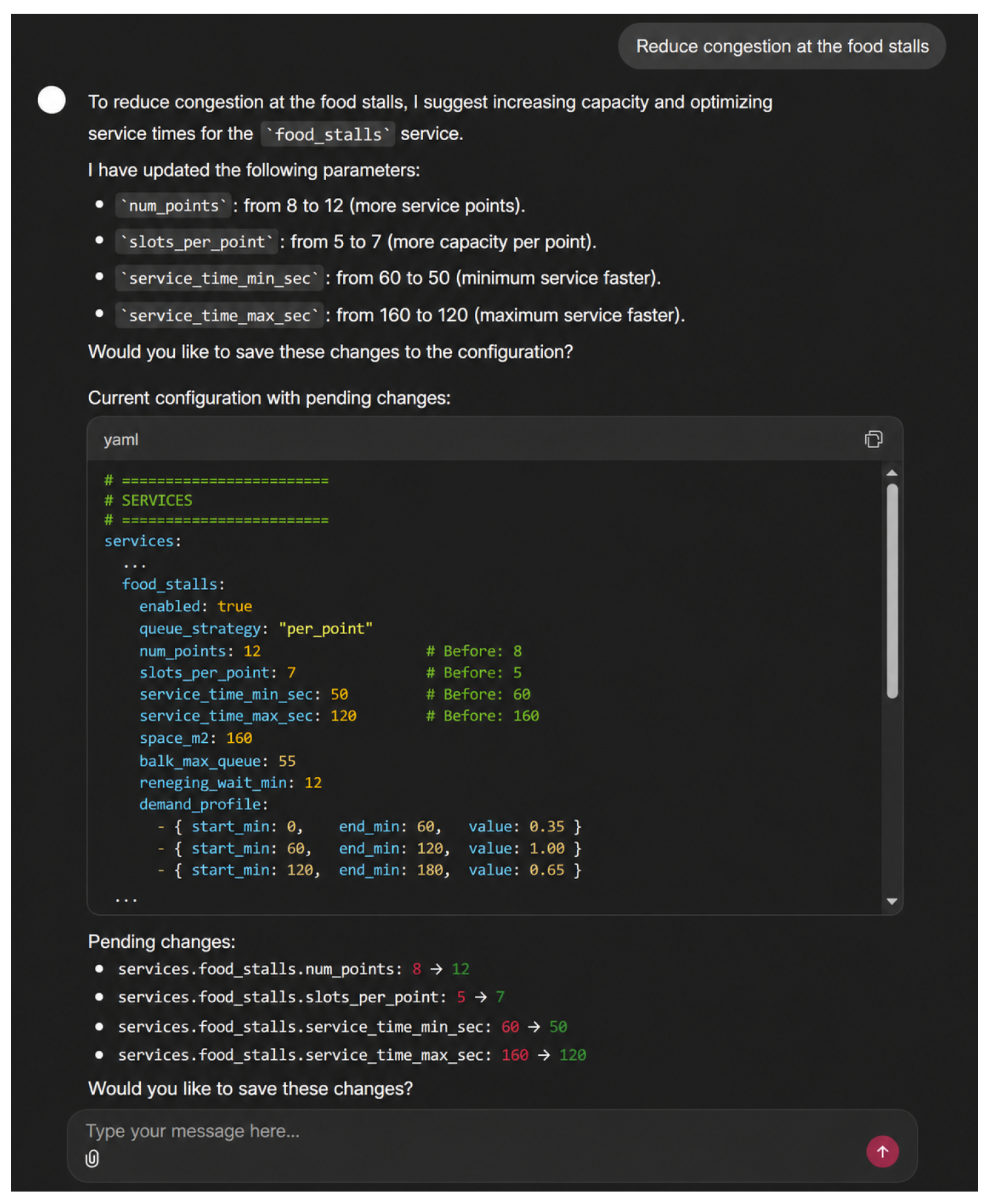Click the code block scroll up arrow
This screenshot has height=1204, width=987.
point(891,473)
